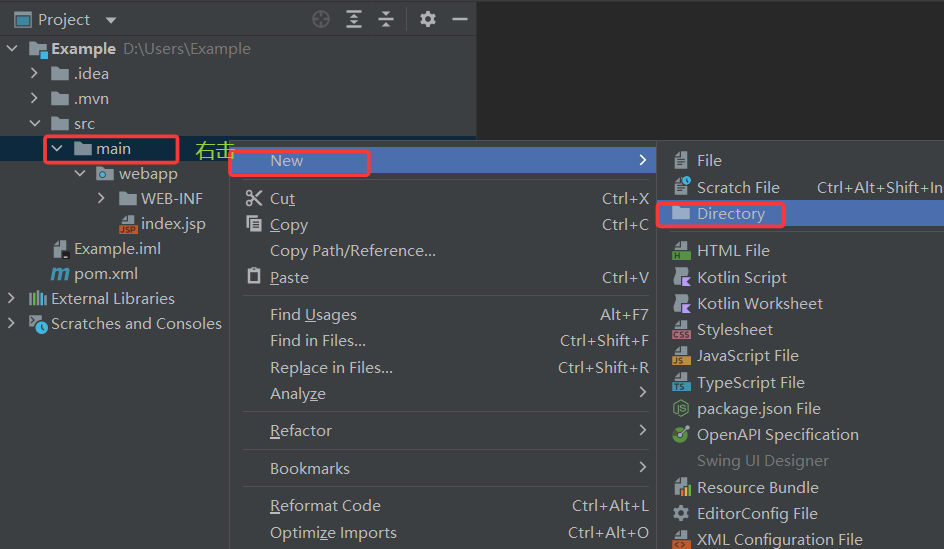
Task: Select the main folder in tree
Action: click(113, 149)
